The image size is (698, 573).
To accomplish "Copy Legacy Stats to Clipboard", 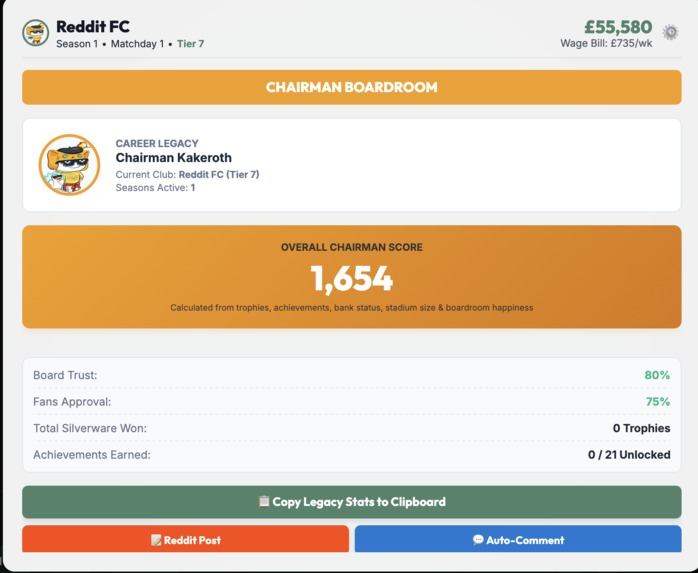I will [x=352, y=502].
